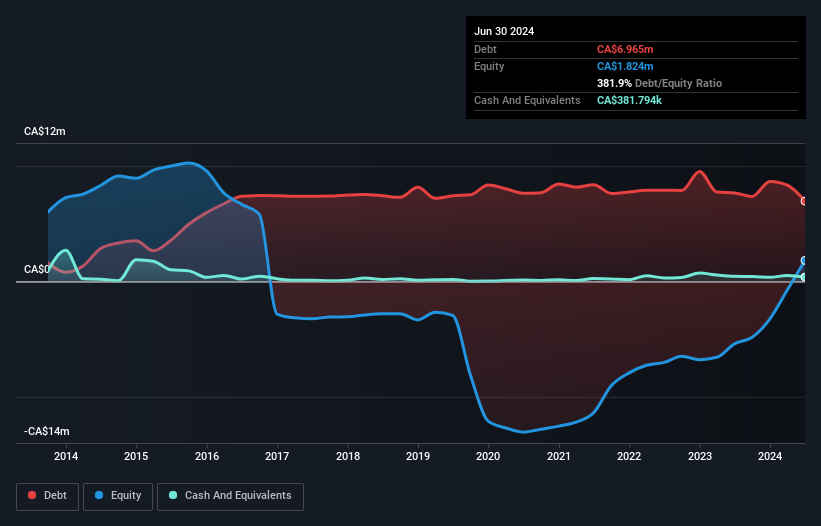Viewport: 821px width, 526px height.
Task: Click the 2021 x-axis label
Action: (x=559, y=456)
